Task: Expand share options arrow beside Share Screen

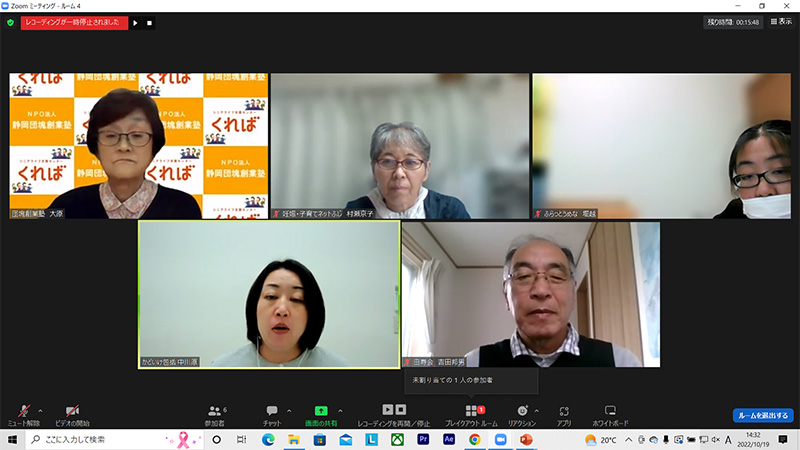Action: click(340, 410)
